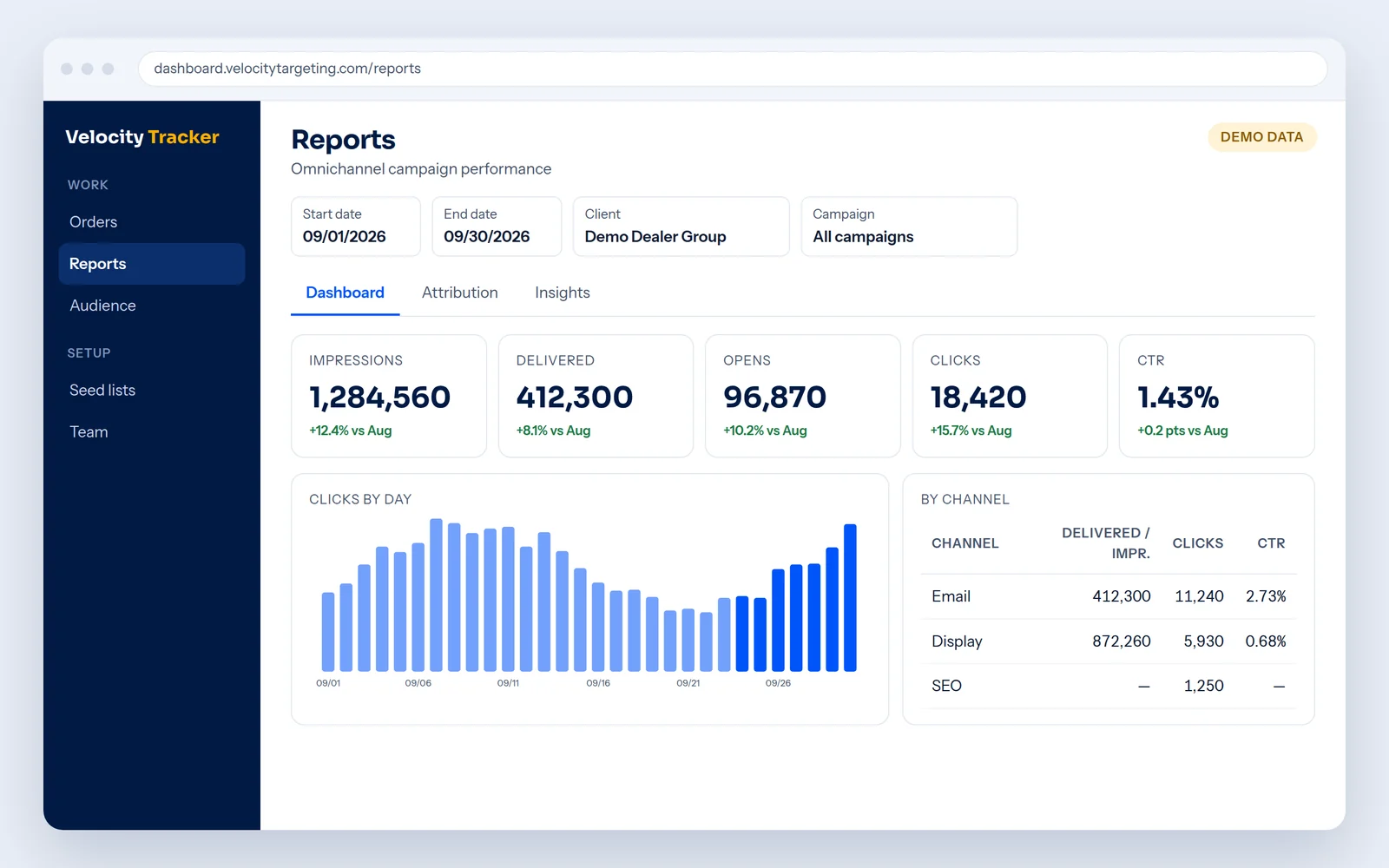Image resolution: width=1389 pixels, height=868 pixels.
Task: Switch to the Dashboard tab
Action: [x=346, y=293]
